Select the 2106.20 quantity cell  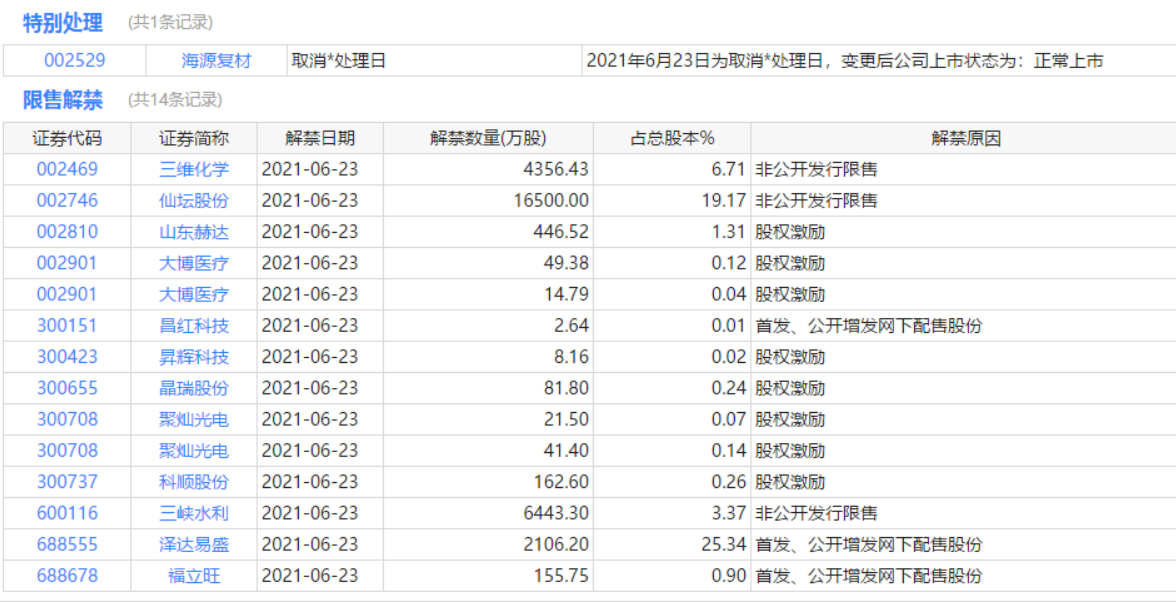click(x=489, y=544)
